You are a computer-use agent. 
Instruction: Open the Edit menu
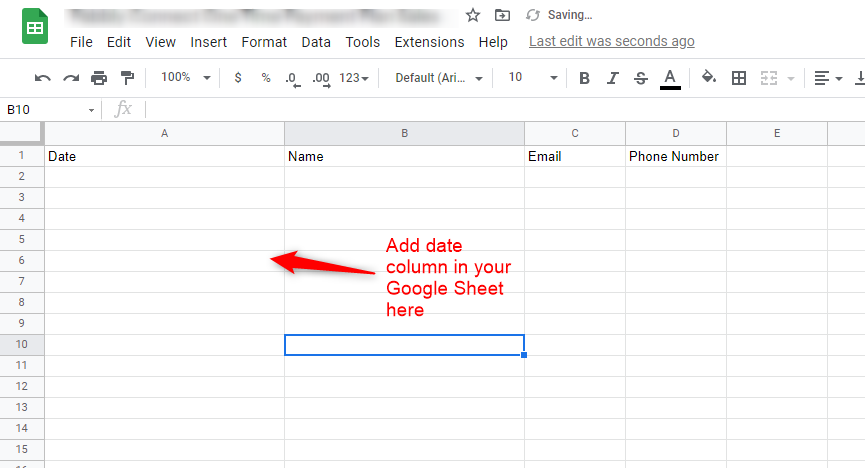(x=119, y=42)
